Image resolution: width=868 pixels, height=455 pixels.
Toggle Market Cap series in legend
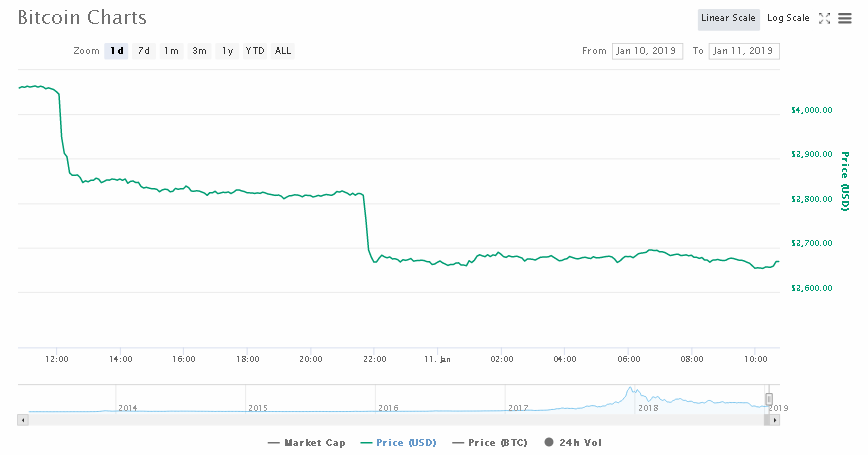coord(307,442)
